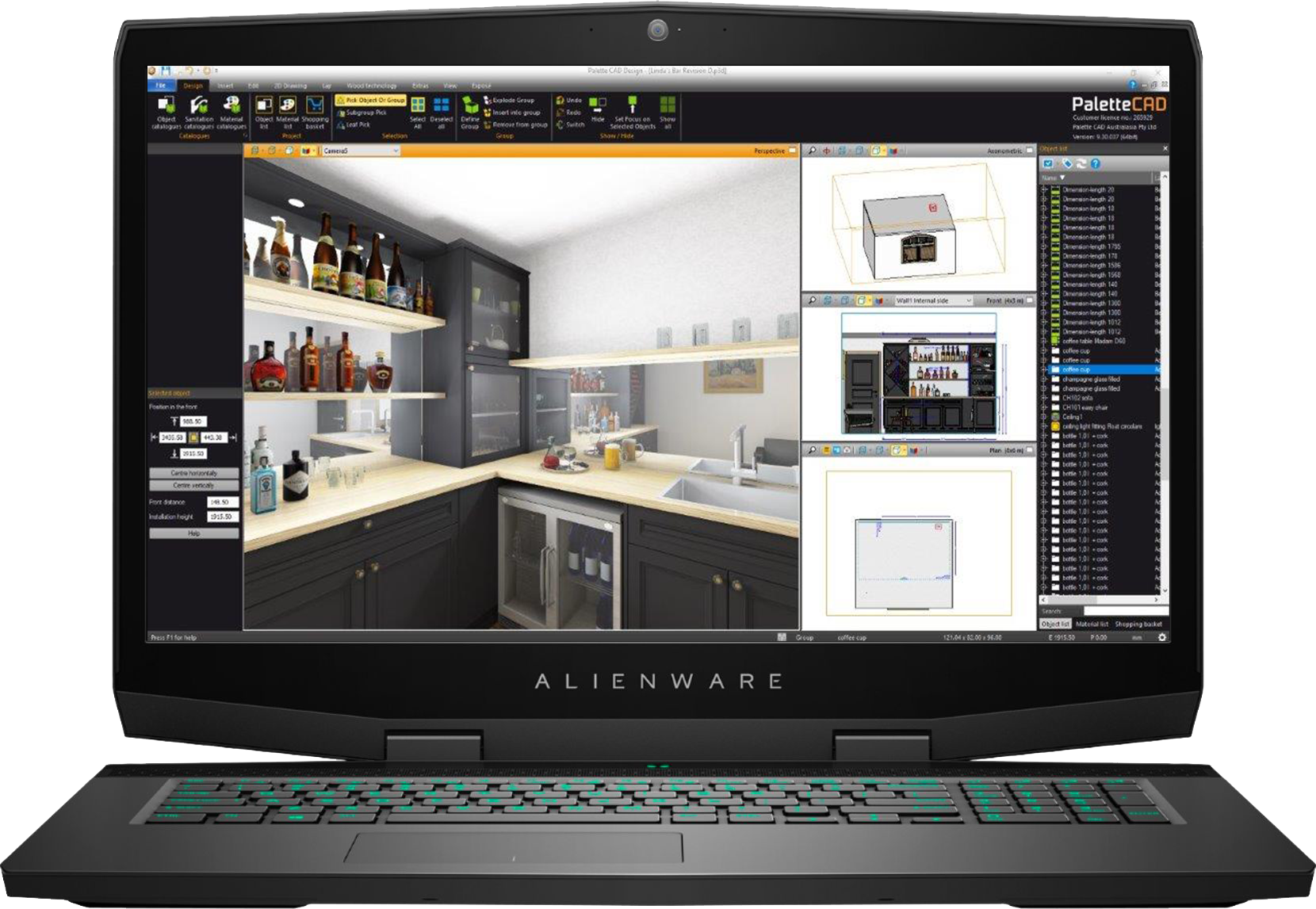Image resolution: width=1316 pixels, height=909 pixels.
Task: Switch to Leaf Pick mode
Action: click(354, 124)
